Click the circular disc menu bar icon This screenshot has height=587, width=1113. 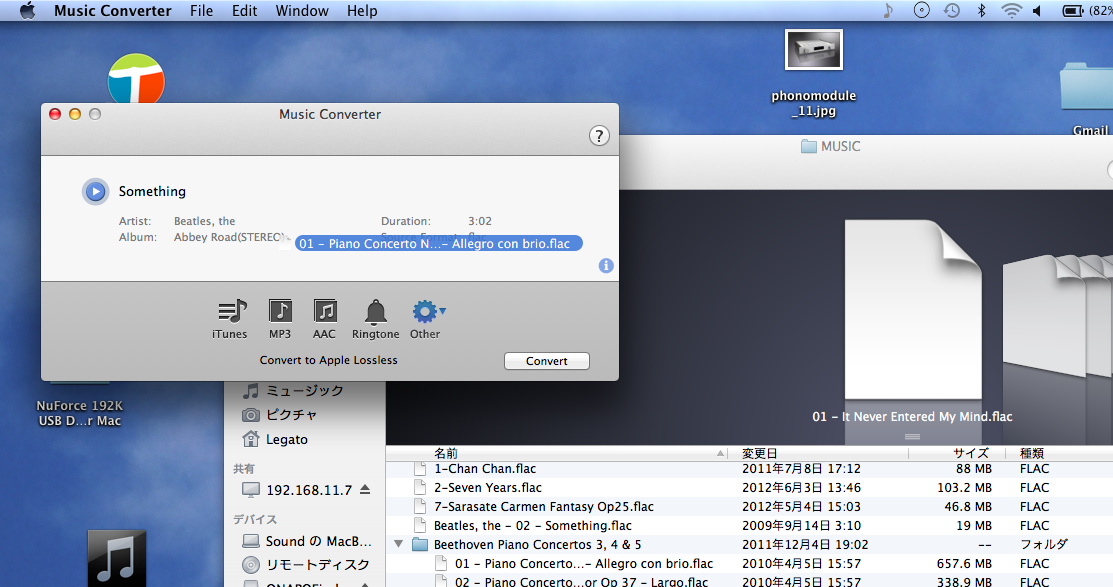921,11
